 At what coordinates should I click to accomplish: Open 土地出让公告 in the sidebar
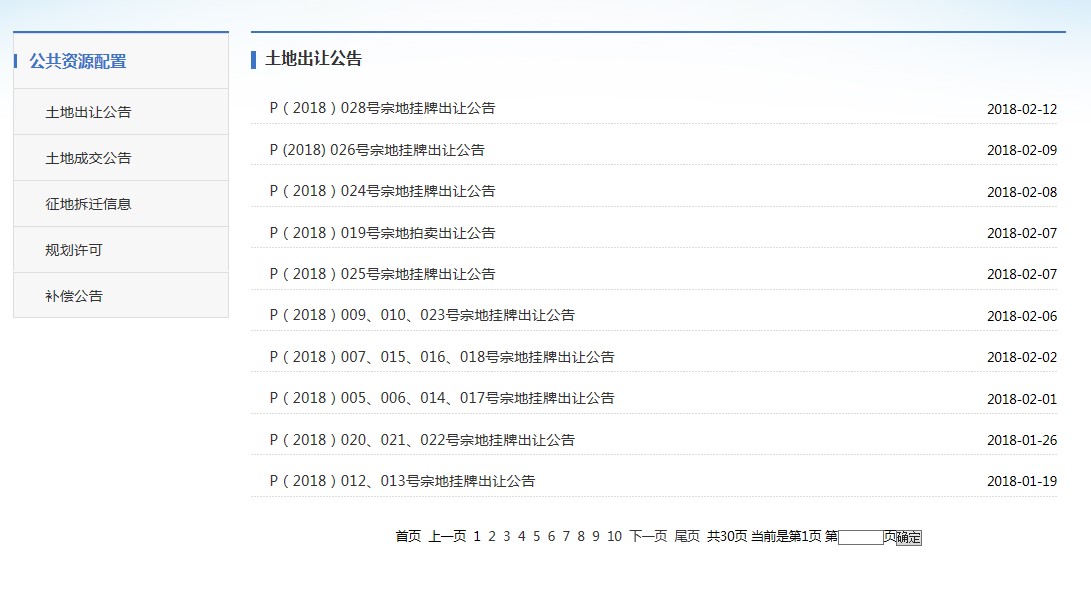coord(88,112)
